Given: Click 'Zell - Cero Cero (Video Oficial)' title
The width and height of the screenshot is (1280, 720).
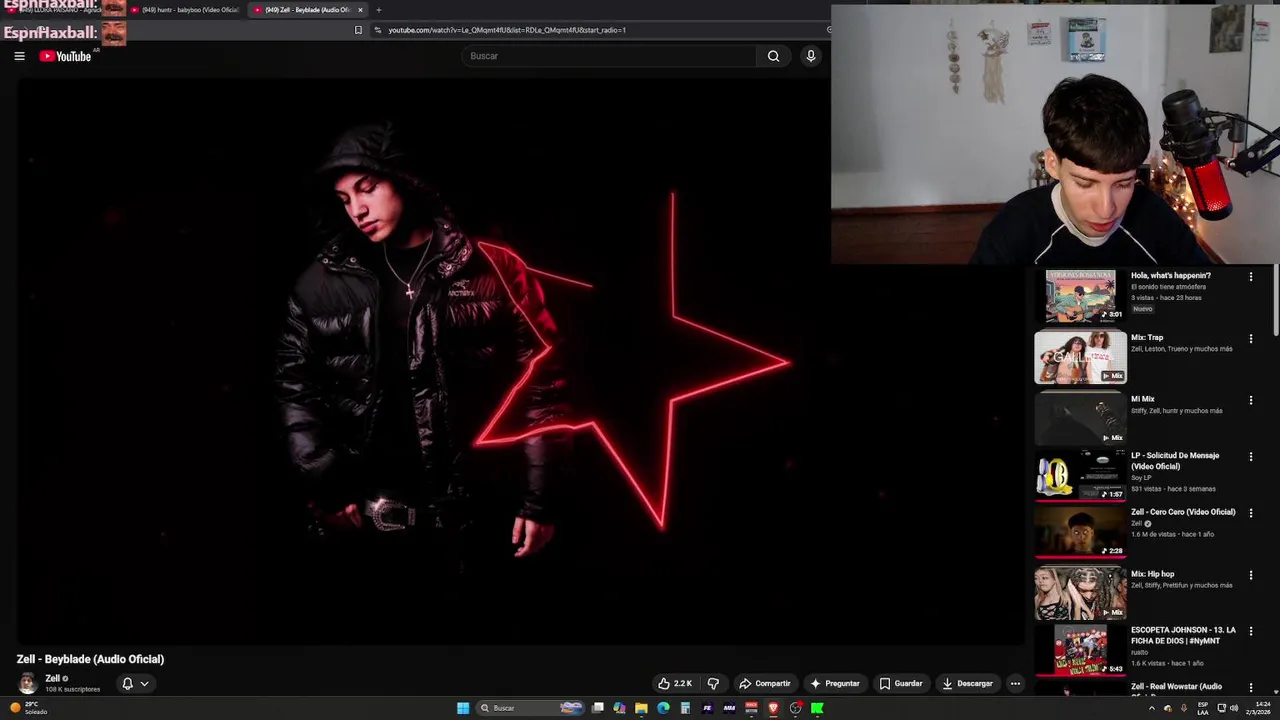Looking at the screenshot, I should tap(1183, 512).
